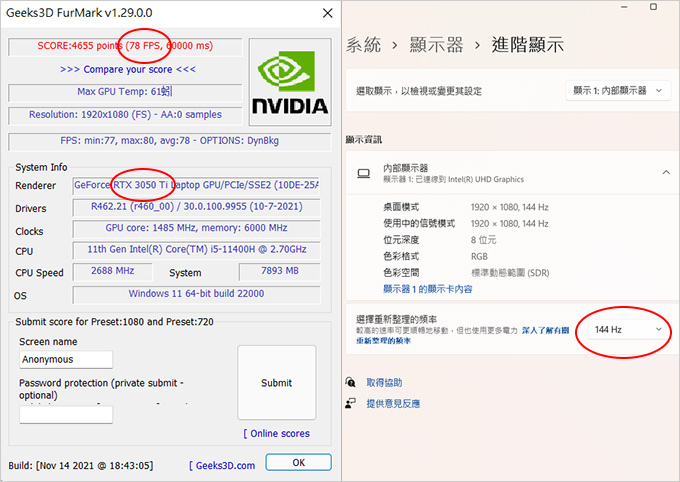Open the Compare your score link
Screen dimensions: 680x482
pyautogui.click(x=128, y=69)
